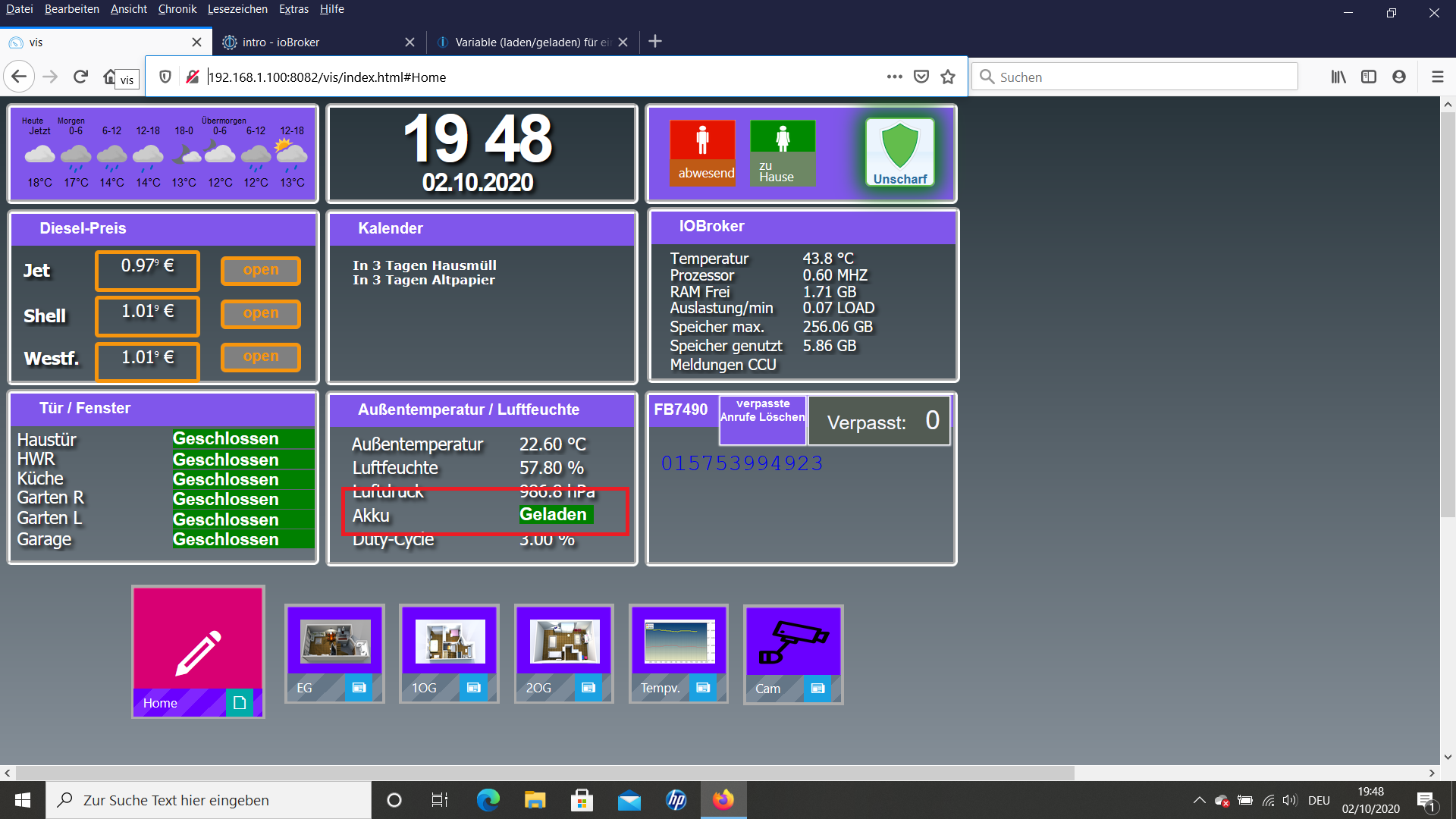Toggle the Firefox sidebar icon

pyautogui.click(x=1368, y=77)
